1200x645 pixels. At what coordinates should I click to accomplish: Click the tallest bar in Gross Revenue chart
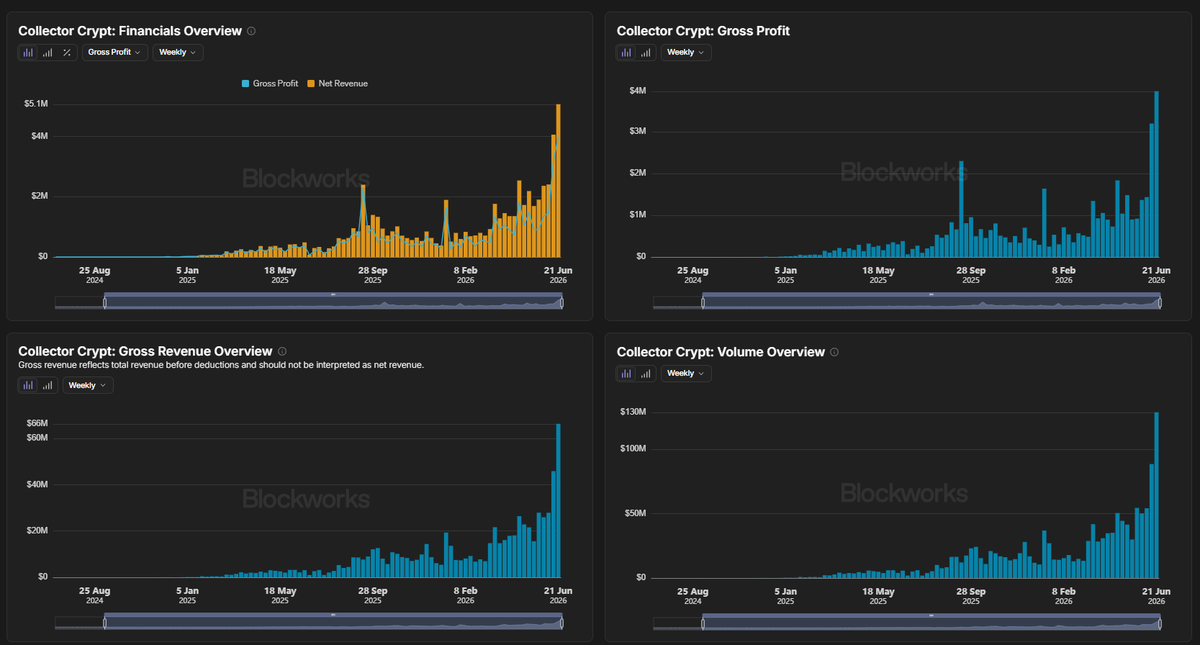pos(558,500)
